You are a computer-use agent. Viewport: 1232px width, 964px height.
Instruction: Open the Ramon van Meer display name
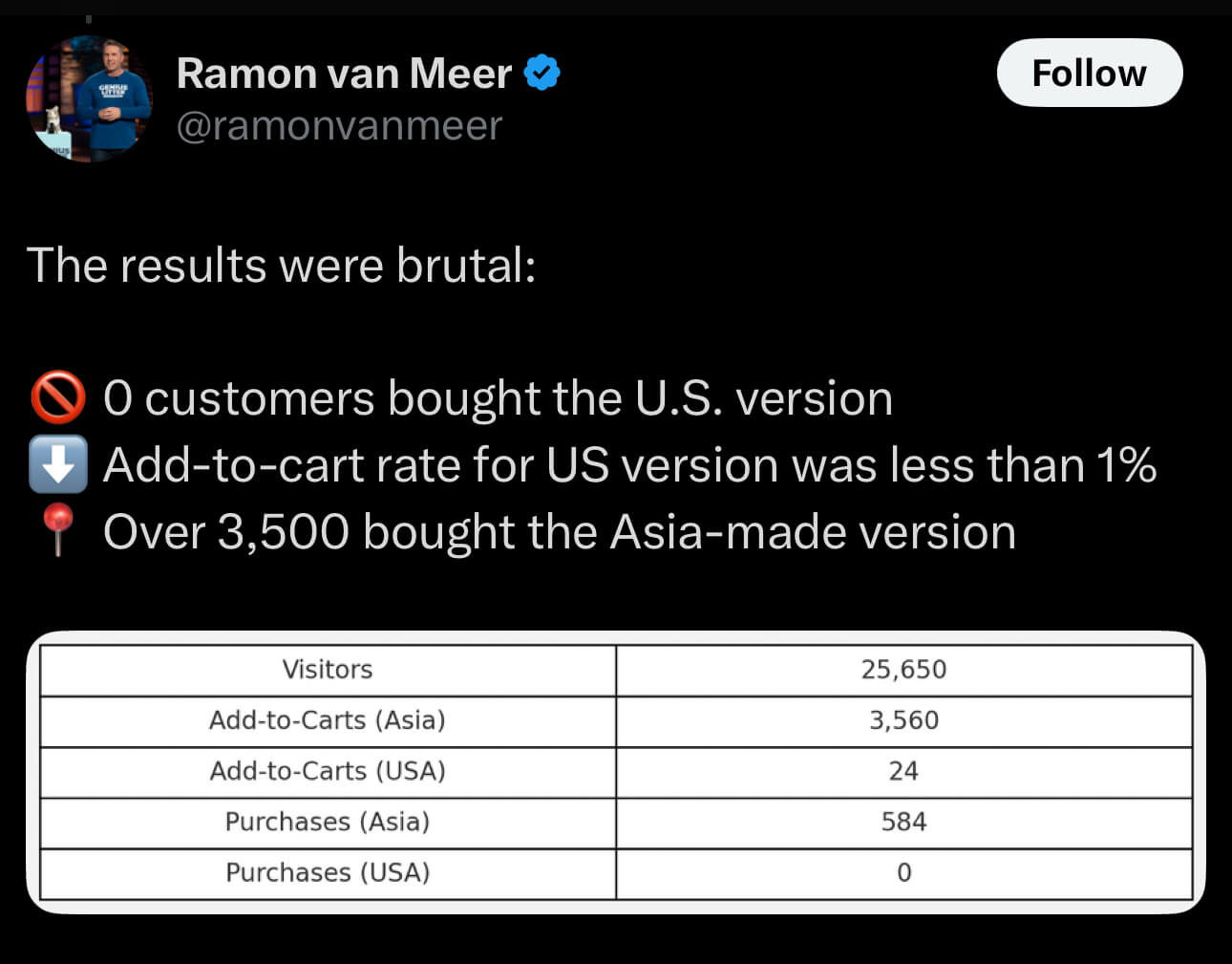coord(344,74)
